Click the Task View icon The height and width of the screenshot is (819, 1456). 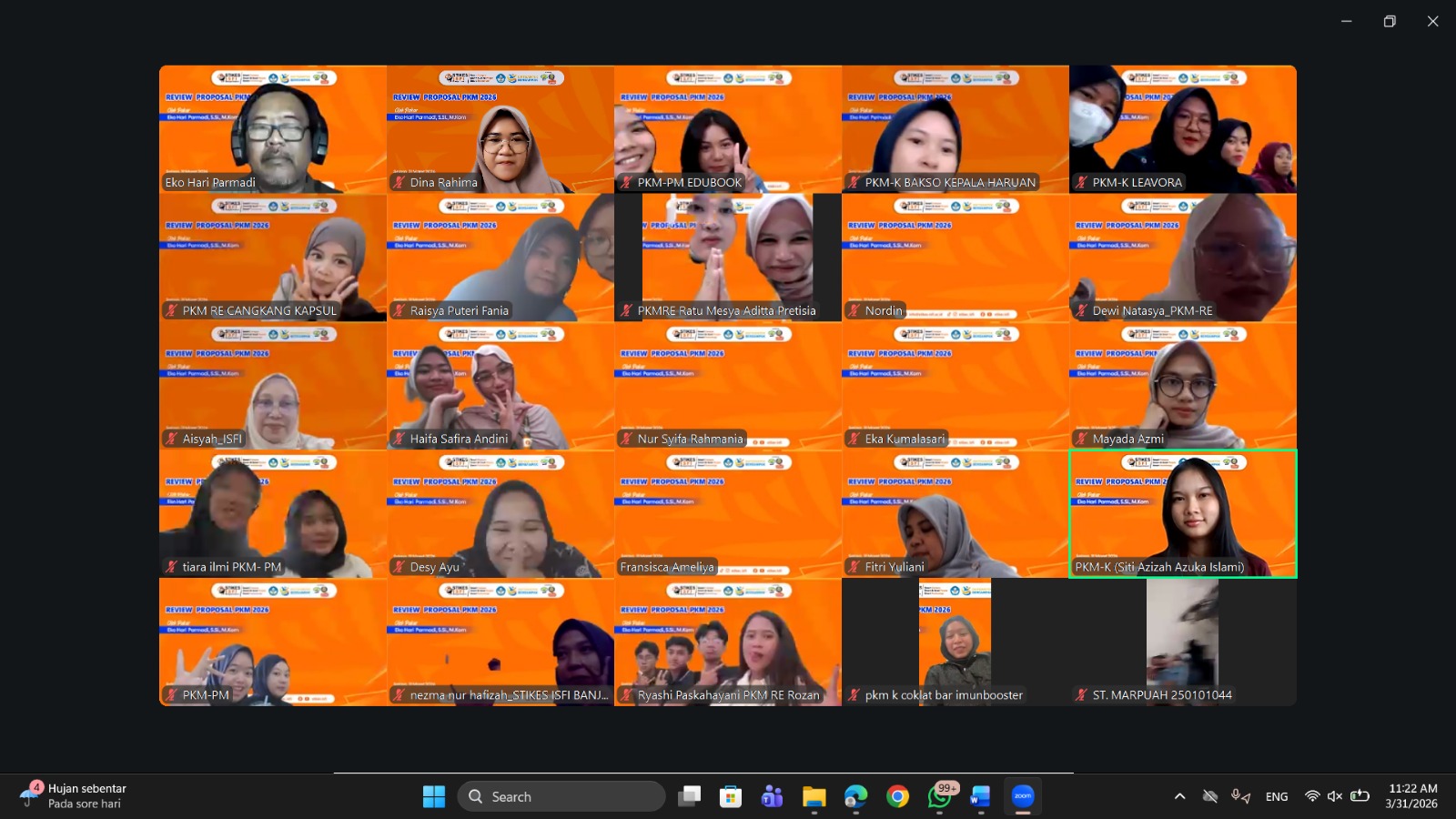pyautogui.click(x=689, y=796)
